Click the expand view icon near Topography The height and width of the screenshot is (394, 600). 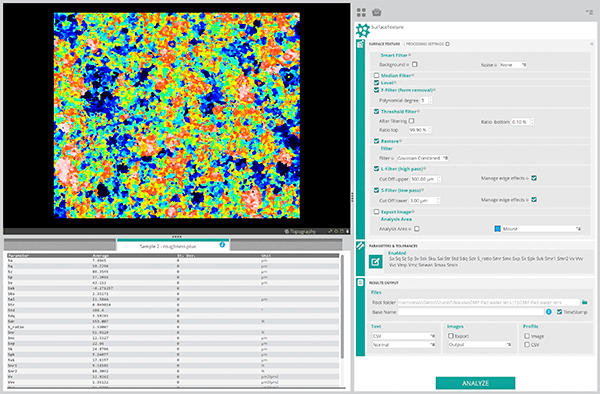330,231
